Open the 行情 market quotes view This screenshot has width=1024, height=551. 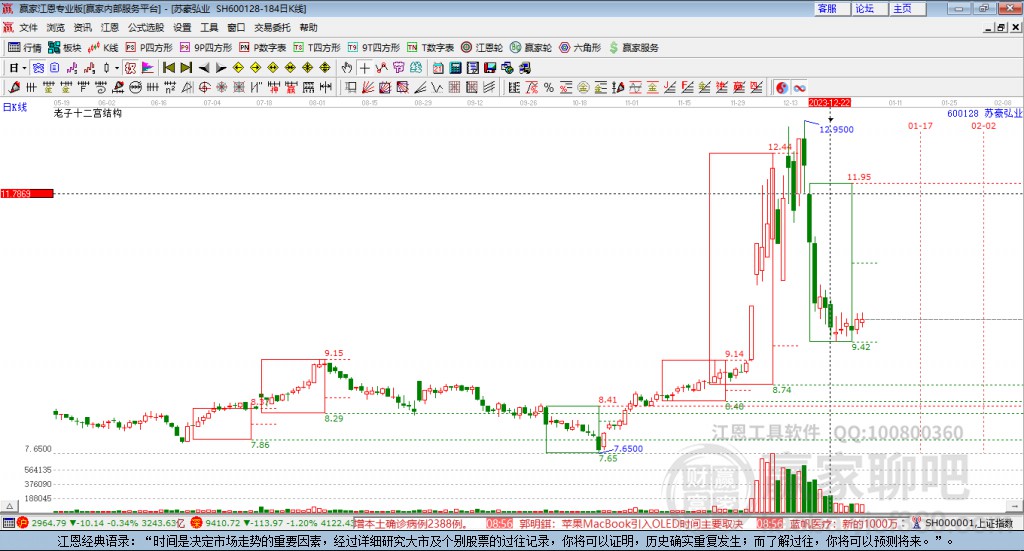[x=24, y=48]
